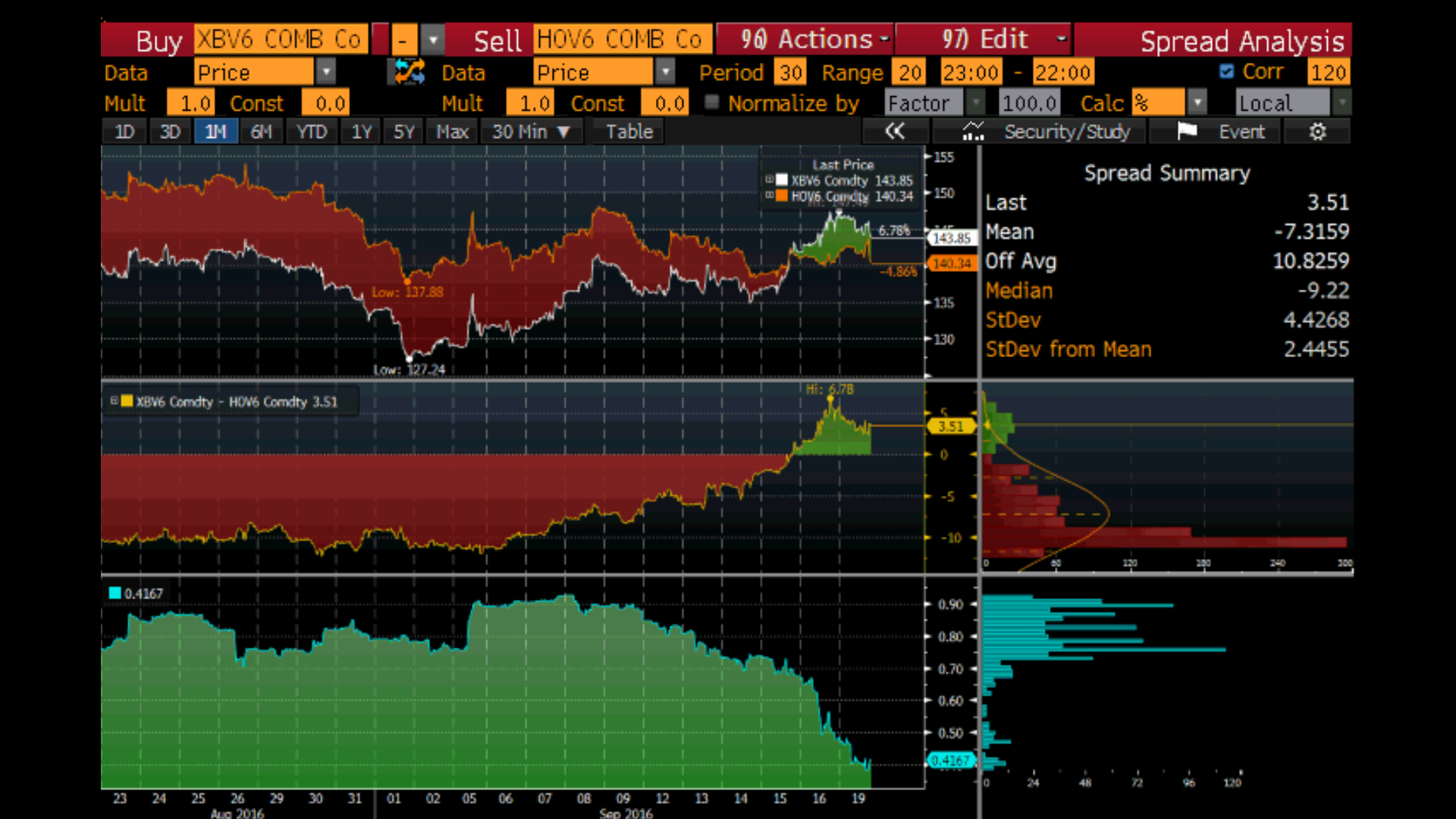The width and height of the screenshot is (1456, 819).
Task: Click the Corr value 120 field
Action: 1328,72
